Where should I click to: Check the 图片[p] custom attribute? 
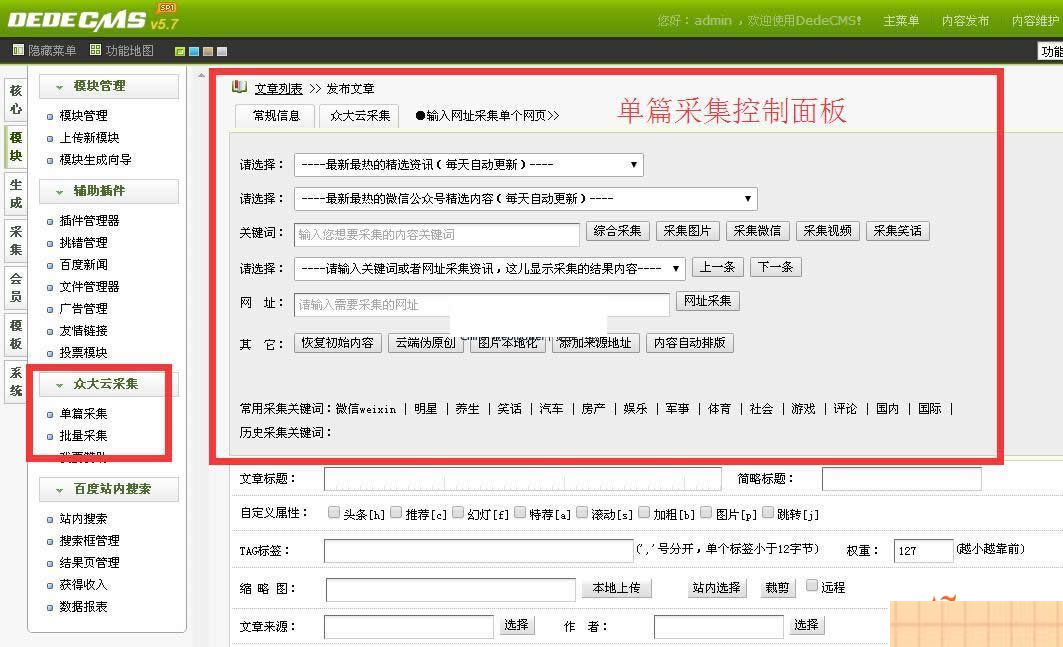click(x=704, y=513)
